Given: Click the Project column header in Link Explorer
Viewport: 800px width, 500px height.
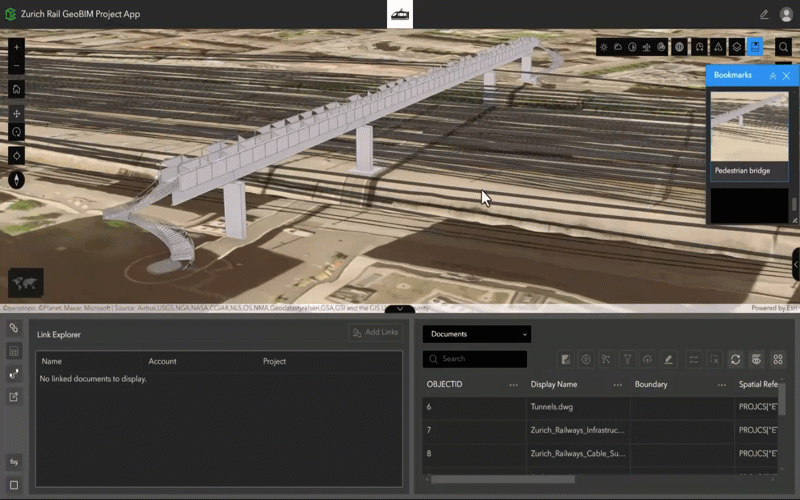Looking at the screenshot, I should click(274, 361).
